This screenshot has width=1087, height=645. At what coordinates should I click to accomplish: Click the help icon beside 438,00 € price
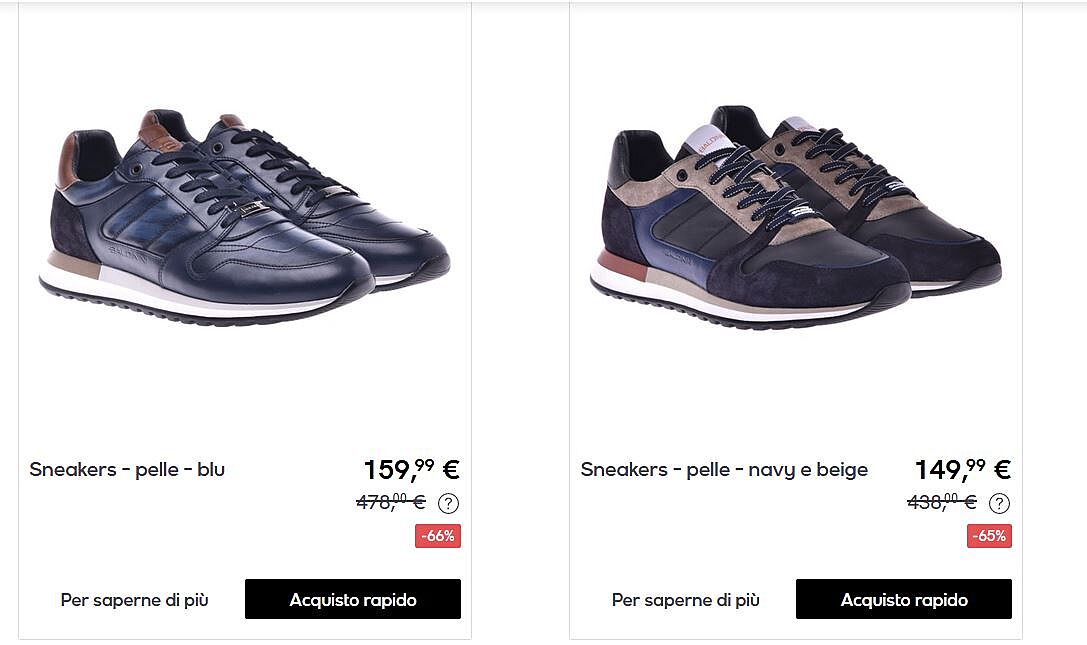pyautogui.click(x=999, y=503)
